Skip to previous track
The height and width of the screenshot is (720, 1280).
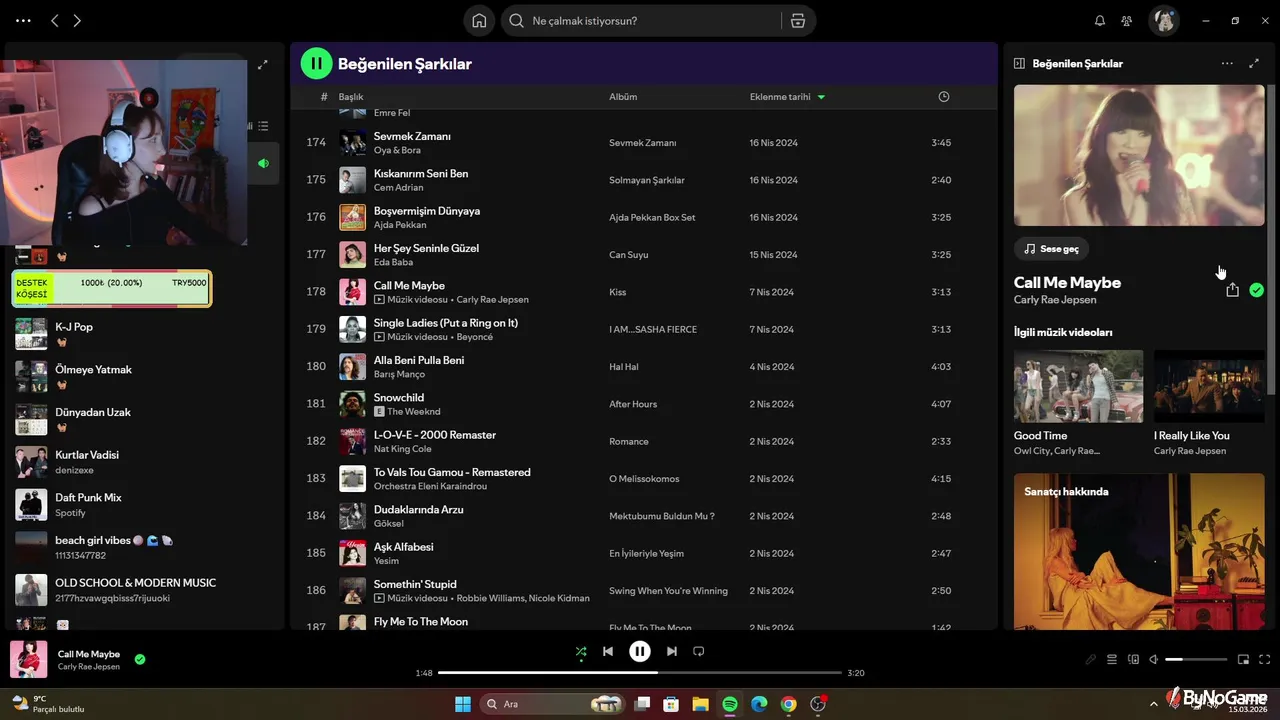[608, 651]
